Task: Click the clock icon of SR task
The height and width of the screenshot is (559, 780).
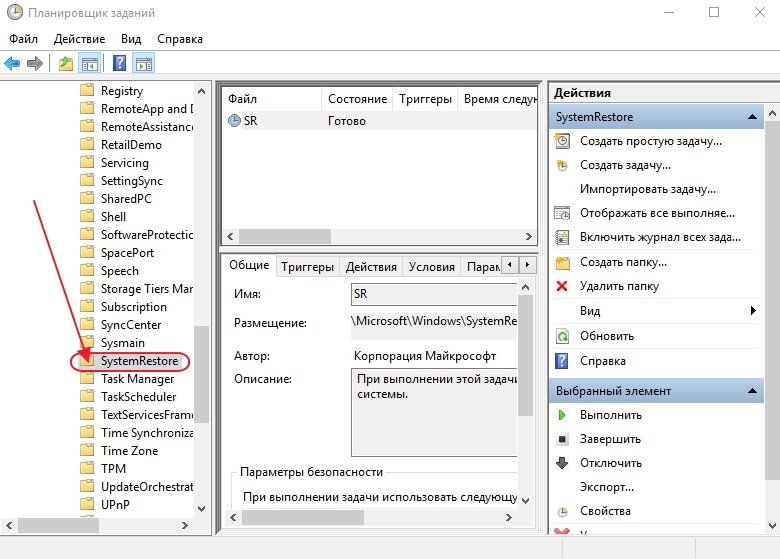Action: (x=234, y=120)
